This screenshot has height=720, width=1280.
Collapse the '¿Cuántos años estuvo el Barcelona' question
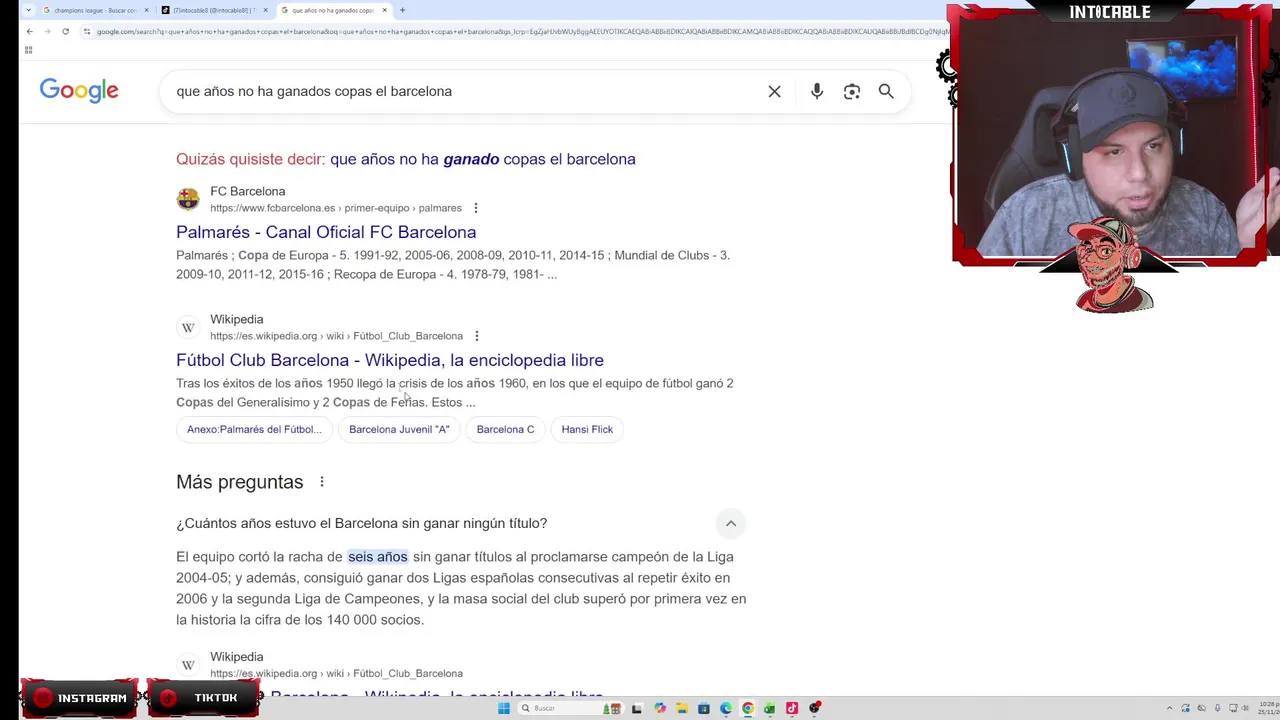pyautogui.click(x=731, y=523)
